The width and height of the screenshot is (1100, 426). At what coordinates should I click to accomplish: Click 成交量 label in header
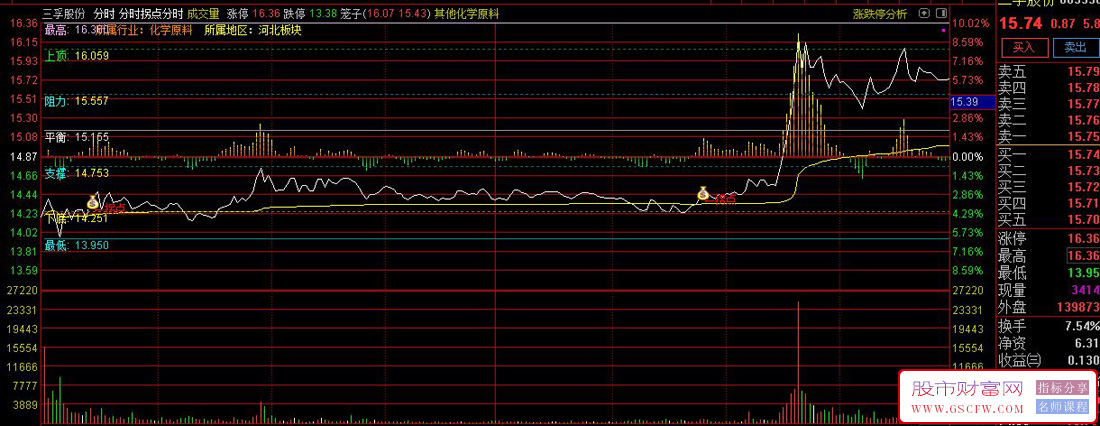point(203,13)
